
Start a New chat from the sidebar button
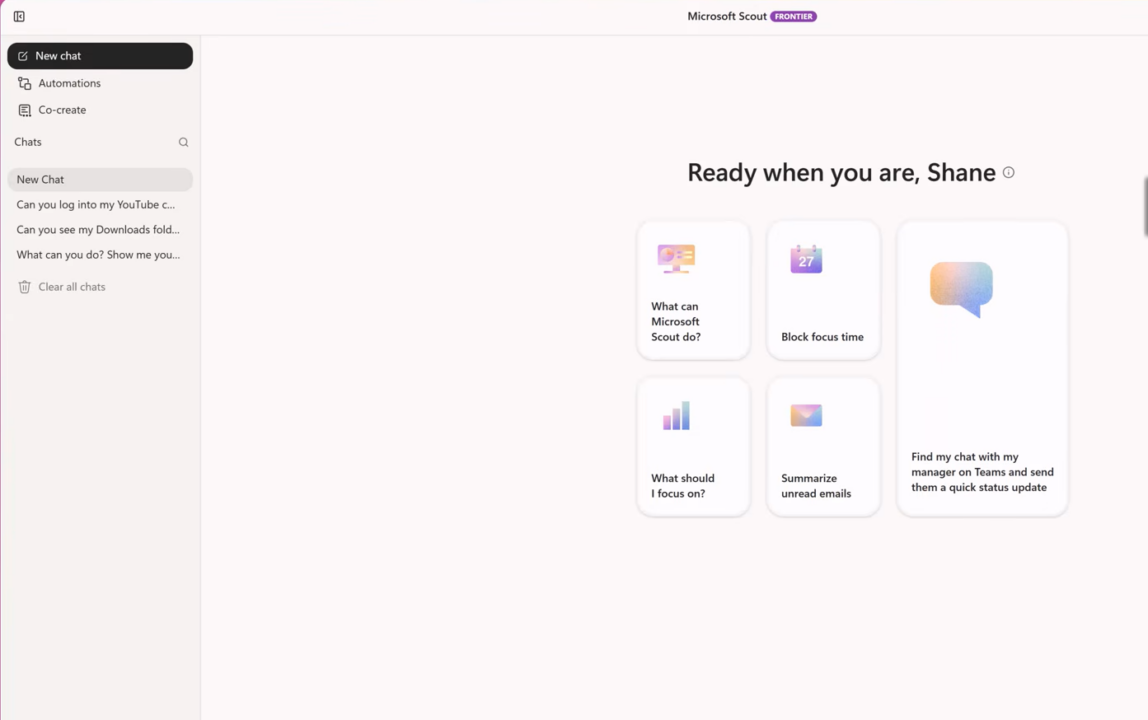[100, 56]
